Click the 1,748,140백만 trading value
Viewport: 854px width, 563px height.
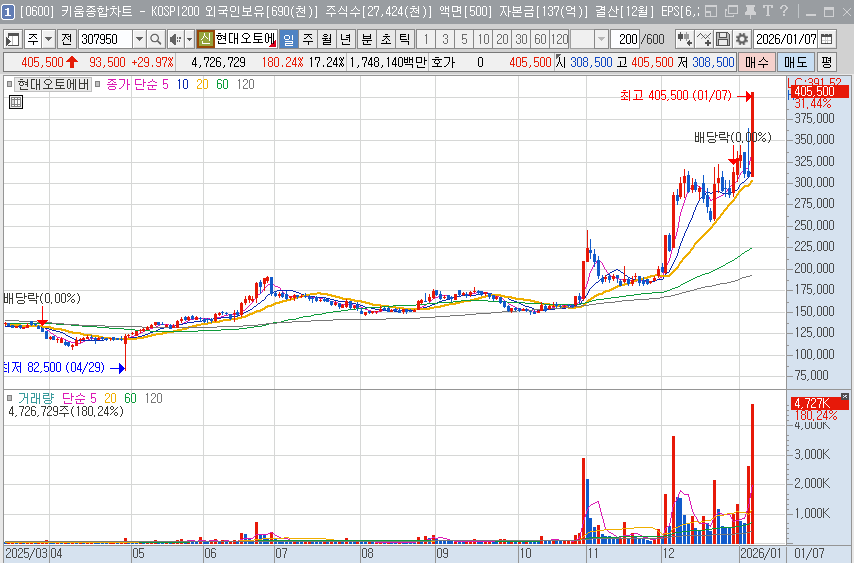pos(388,63)
